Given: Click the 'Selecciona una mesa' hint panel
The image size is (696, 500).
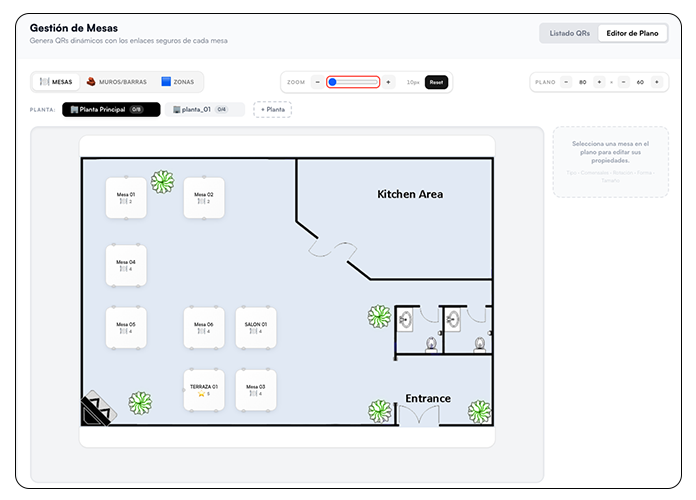Looking at the screenshot, I should [610, 162].
